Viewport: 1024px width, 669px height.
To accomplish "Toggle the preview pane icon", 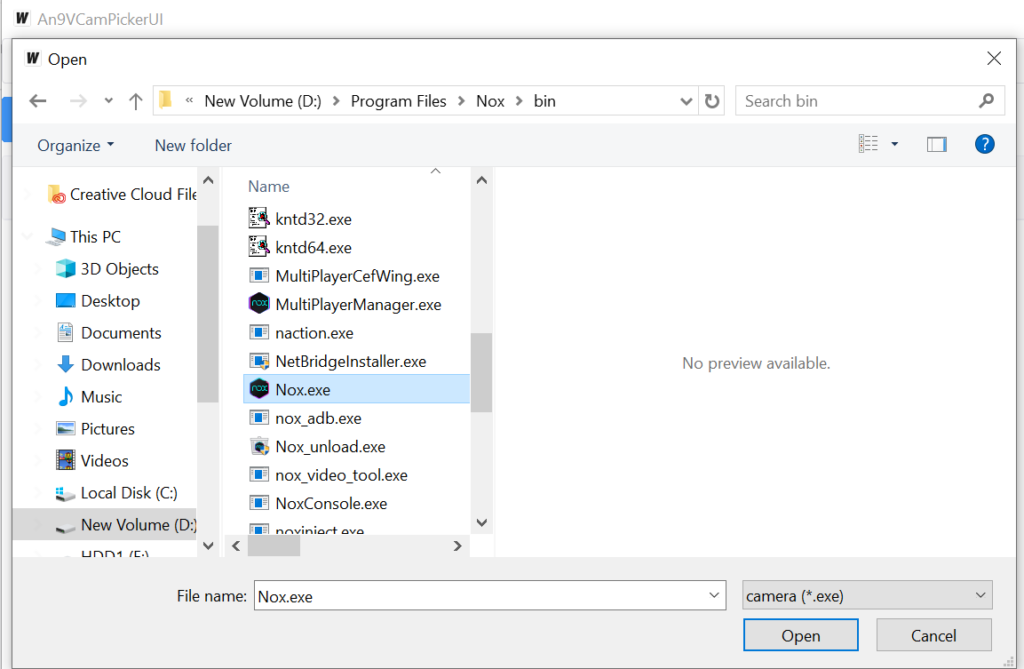I will pyautogui.click(x=936, y=145).
